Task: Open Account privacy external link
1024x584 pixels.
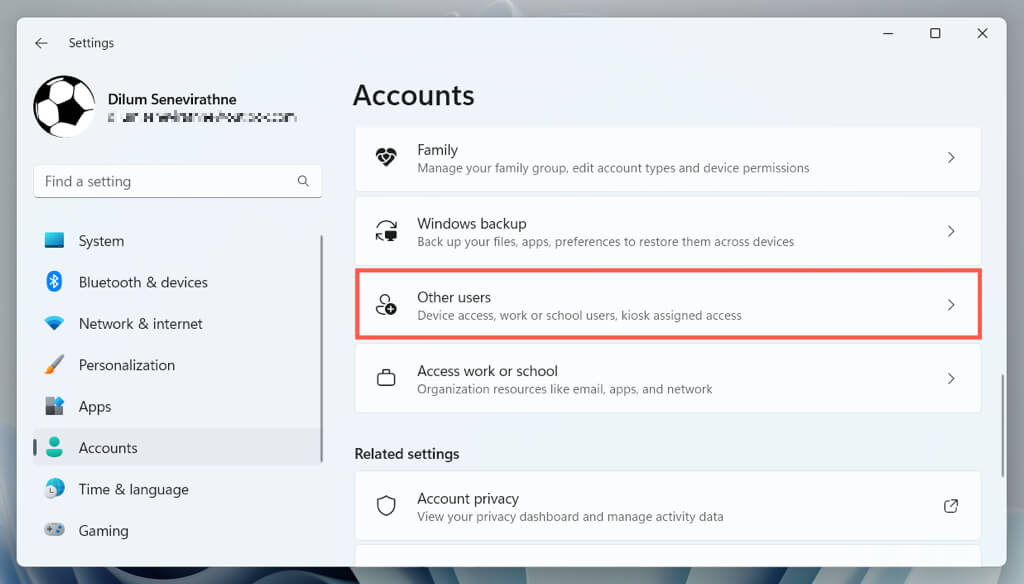Action: (951, 506)
